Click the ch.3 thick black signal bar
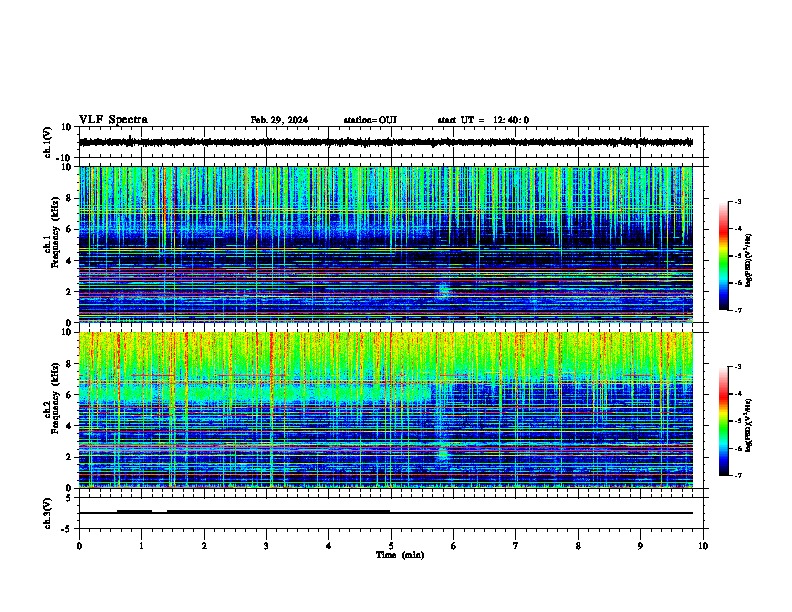 (x=278, y=512)
